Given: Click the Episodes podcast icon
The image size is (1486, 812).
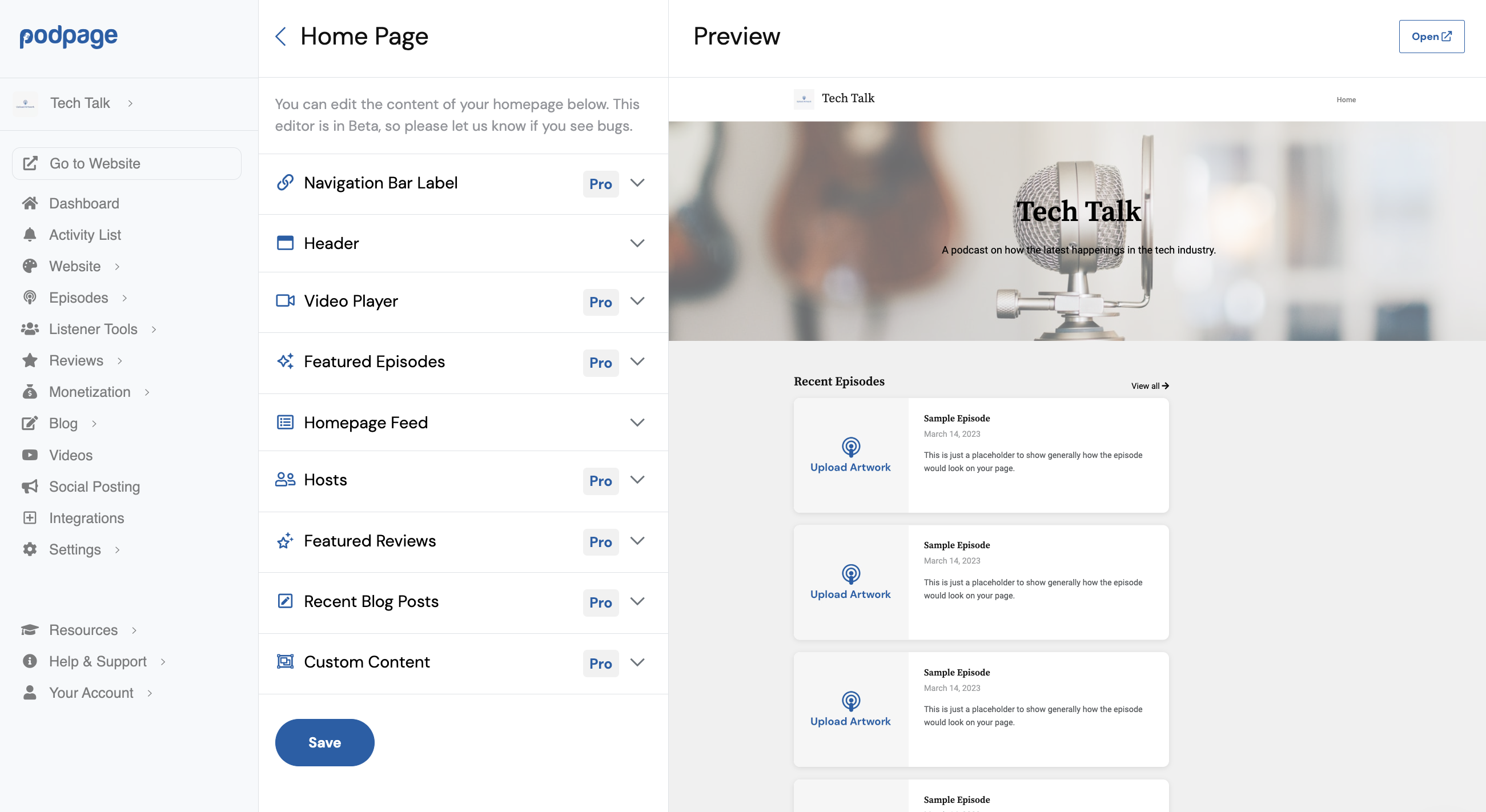Looking at the screenshot, I should [30, 298].
